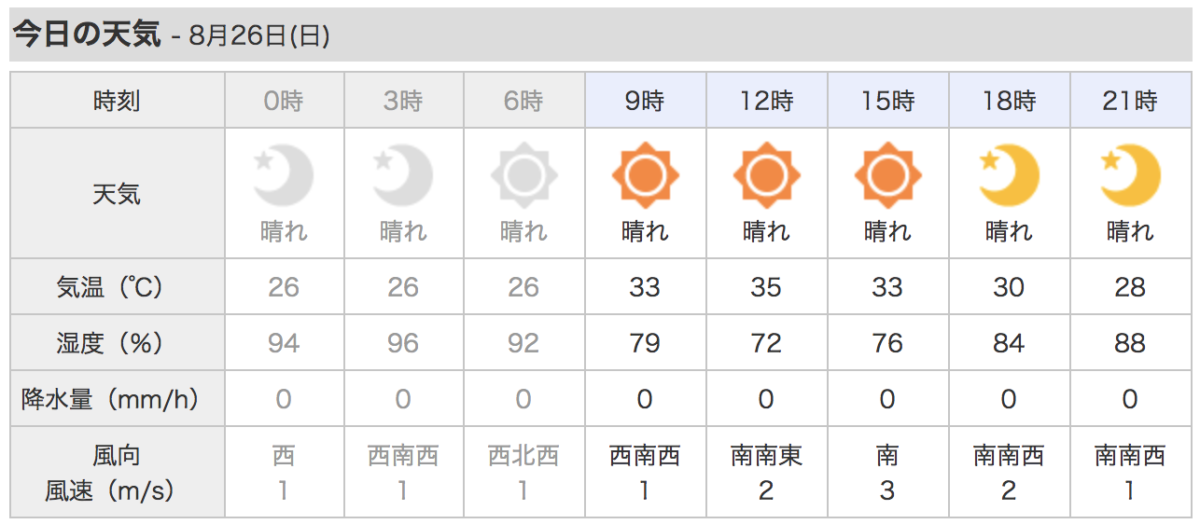Click the grey moon icon at 3時
The image size is (1200, 524).
pyautogui.click(x=403, y=176)
